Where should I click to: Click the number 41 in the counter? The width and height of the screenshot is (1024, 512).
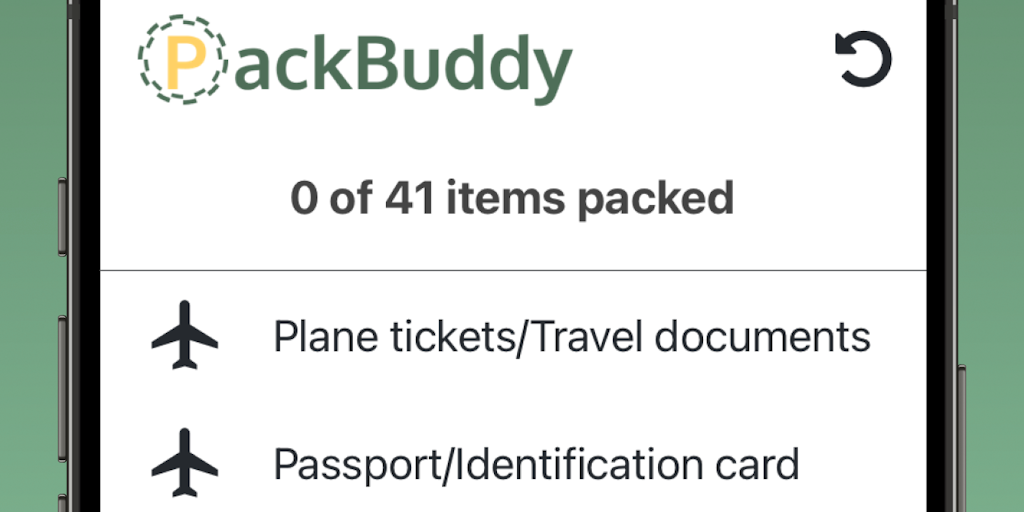click(409, 198)
